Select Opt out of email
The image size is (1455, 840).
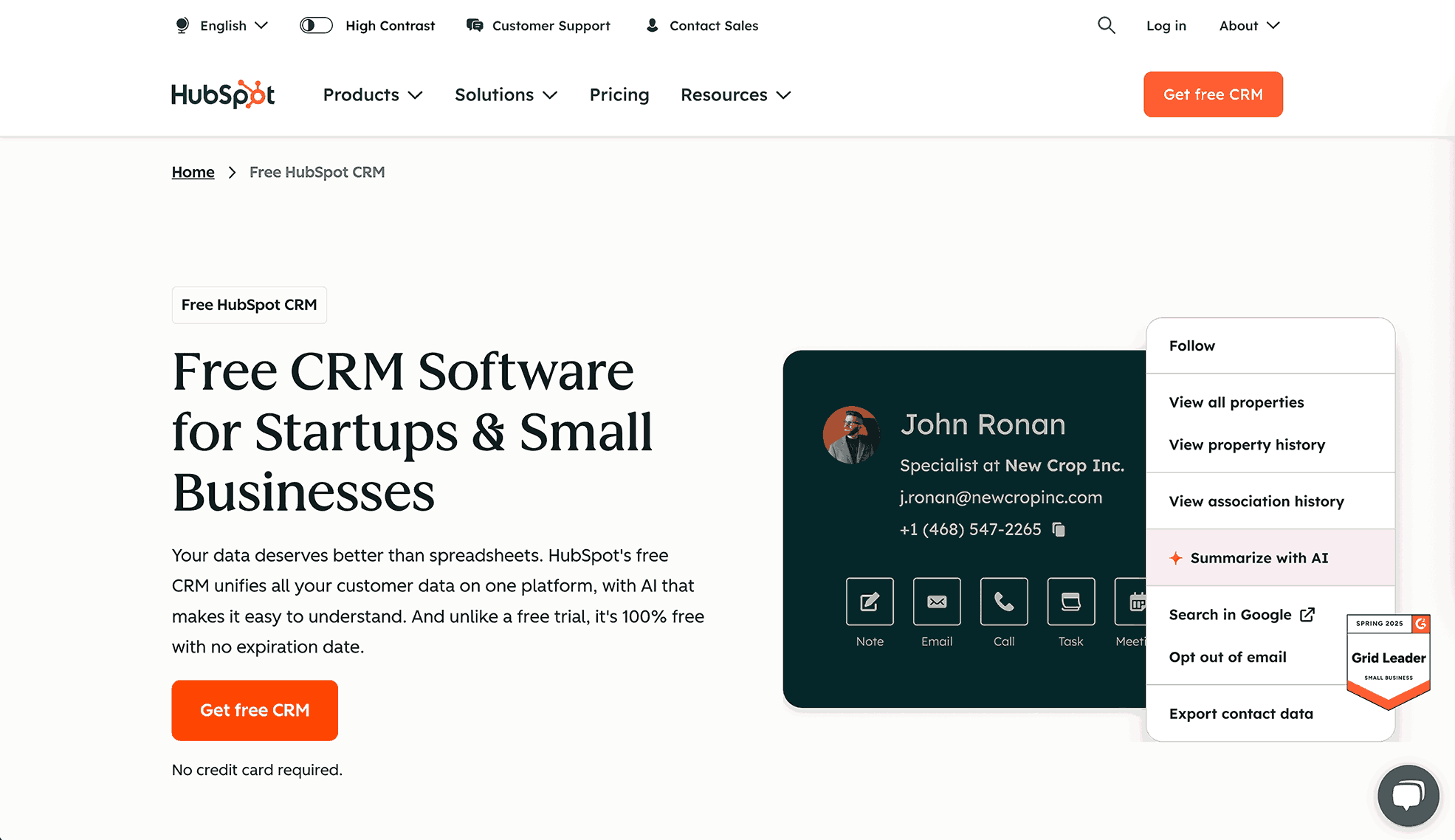(x=1228, y=657)
